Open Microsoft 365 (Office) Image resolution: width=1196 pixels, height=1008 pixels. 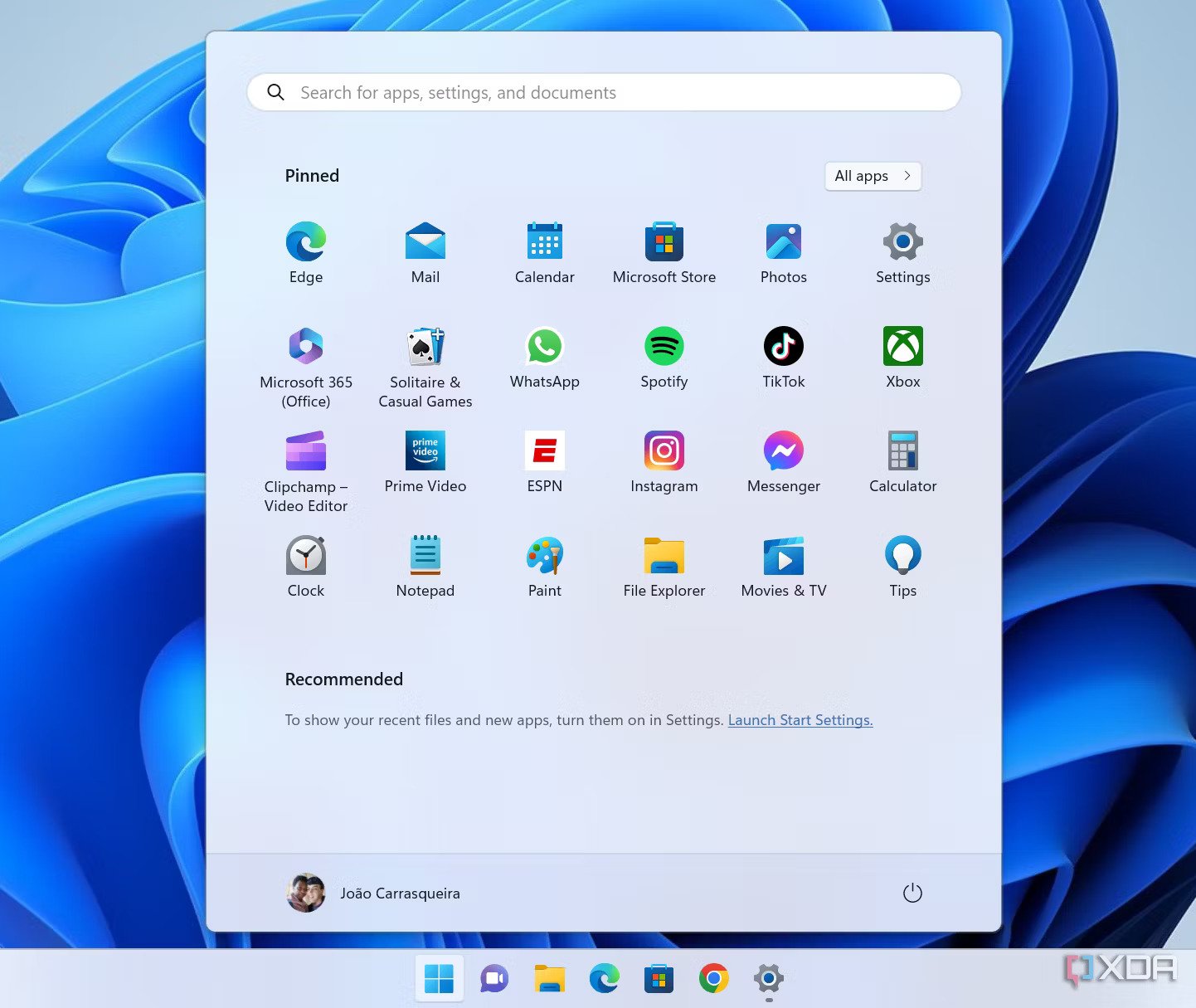[306, 367]
